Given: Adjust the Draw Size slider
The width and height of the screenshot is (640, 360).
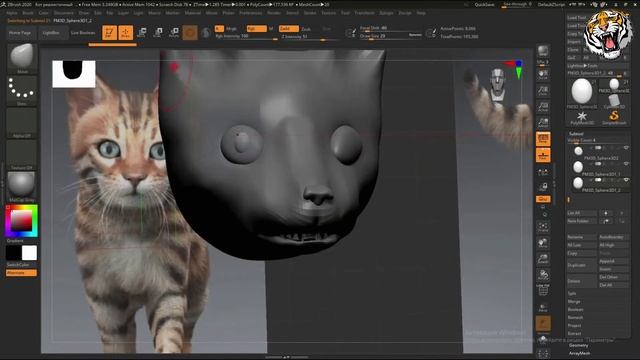Looking at the screenshot, I should (390, 36).
